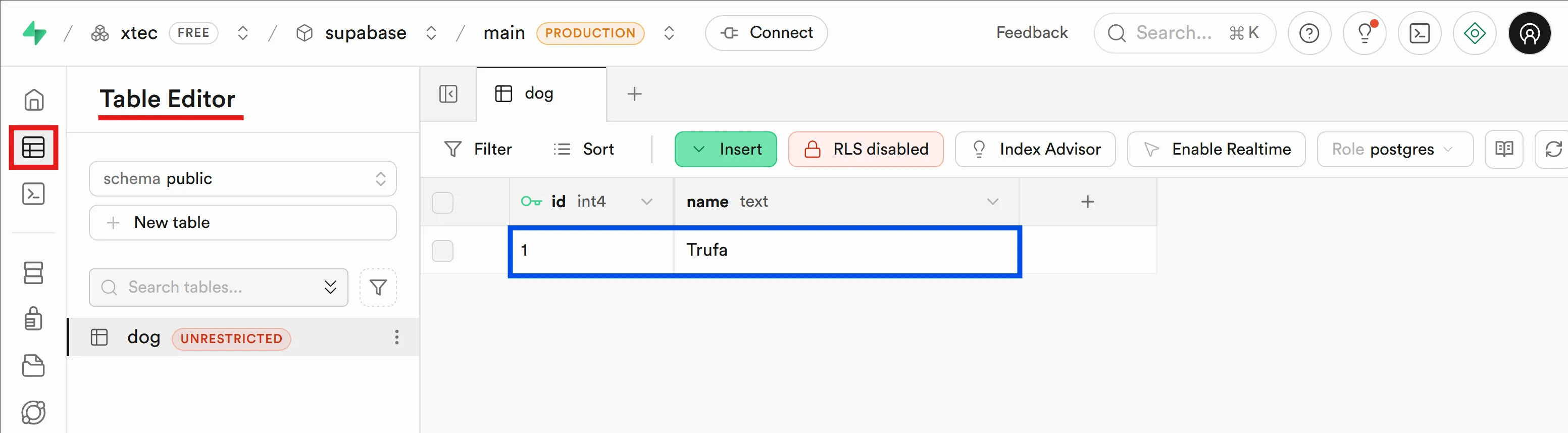Open the Storage folder icon
The width and height of the screenshot is (1568, 433).
(x=33, y=365)
